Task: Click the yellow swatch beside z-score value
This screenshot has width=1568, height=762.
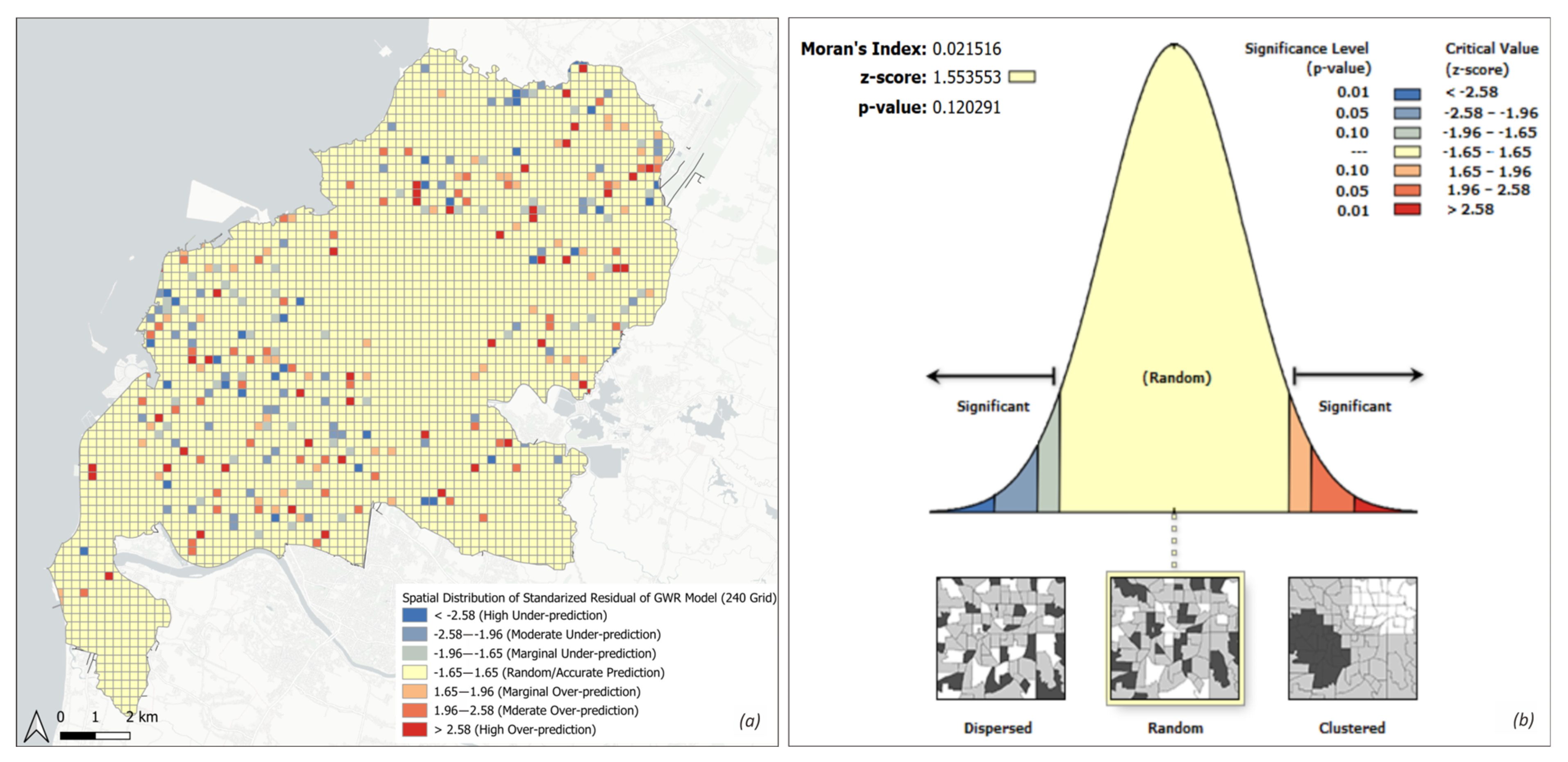Action: tap(1022, 77)
